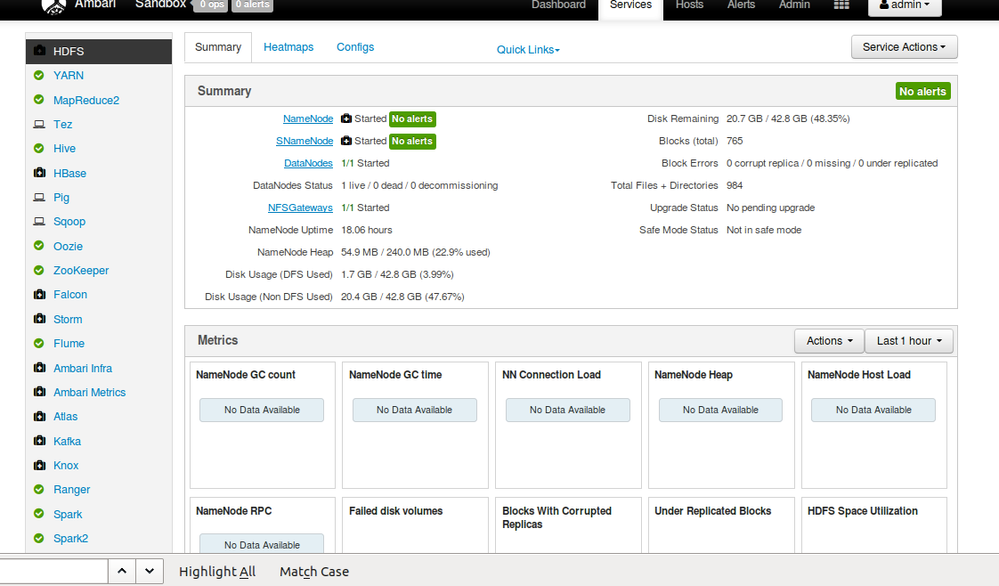Open the Hosts menu item
Image resolution: width=999 pixels, height=586 pixels.
coord(689,5)
